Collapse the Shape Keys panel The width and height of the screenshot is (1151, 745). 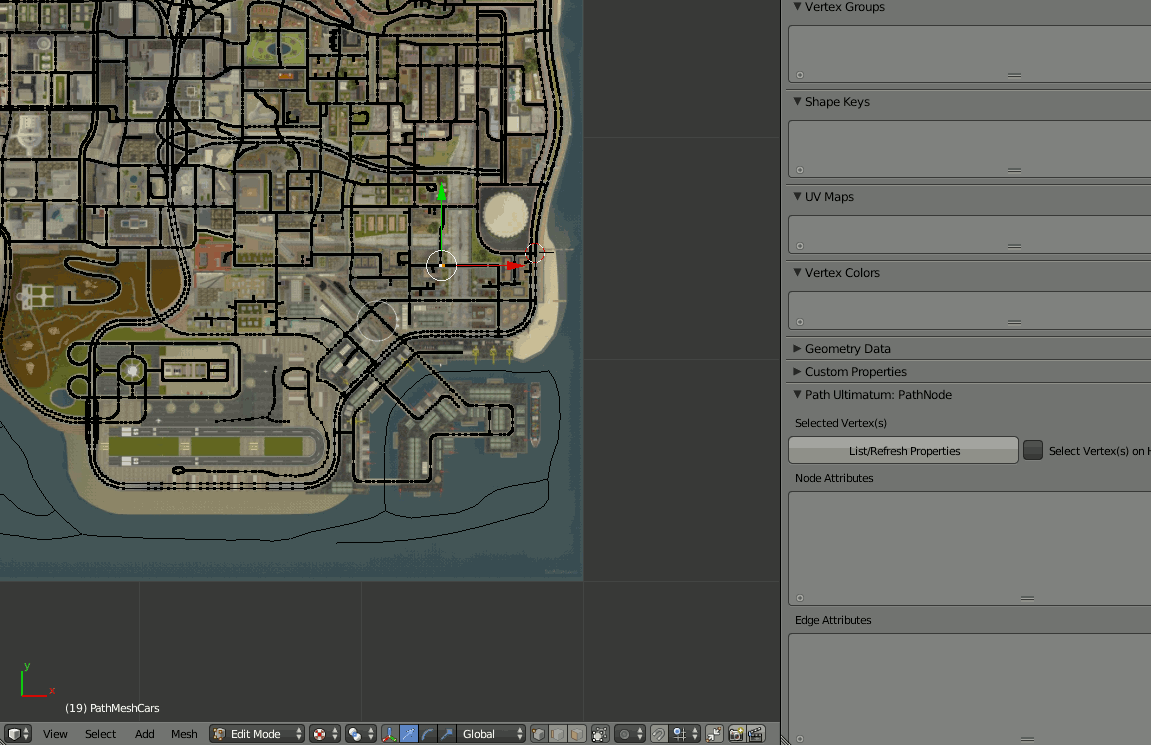point(797,101)
